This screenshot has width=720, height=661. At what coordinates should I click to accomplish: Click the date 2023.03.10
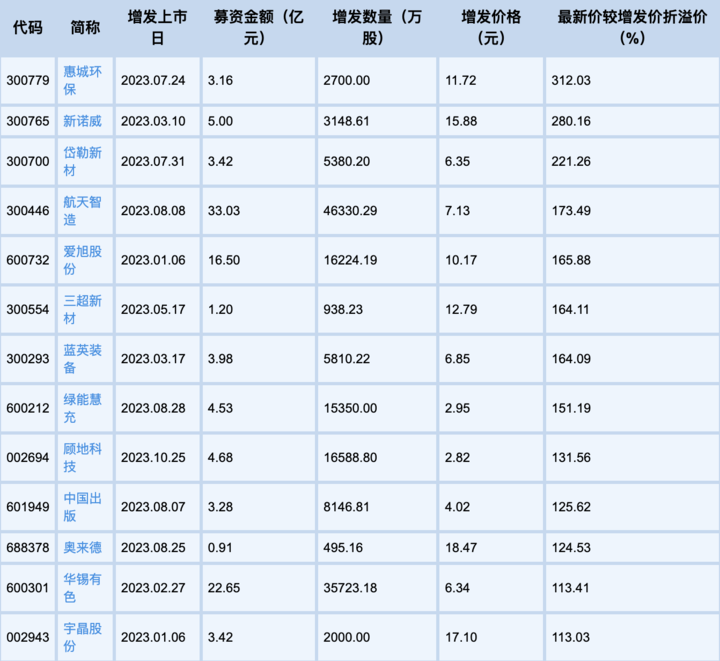153,121
